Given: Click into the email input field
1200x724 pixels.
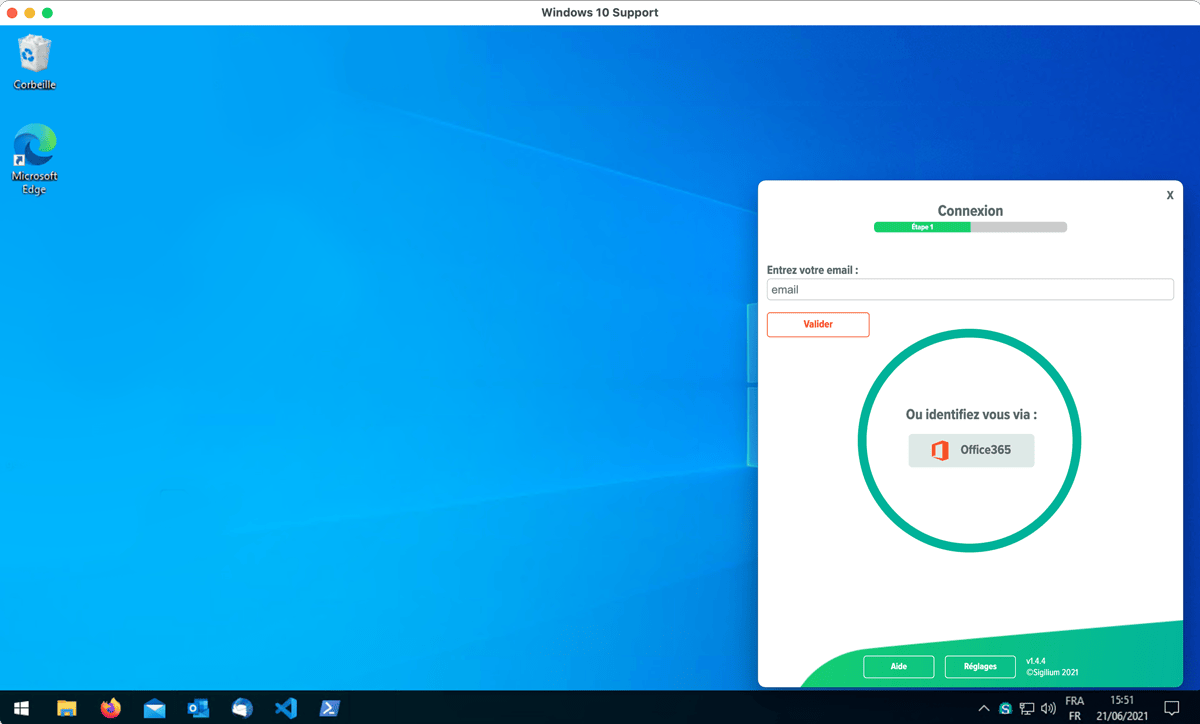Looking at the screenshot, I should point(970,290).
